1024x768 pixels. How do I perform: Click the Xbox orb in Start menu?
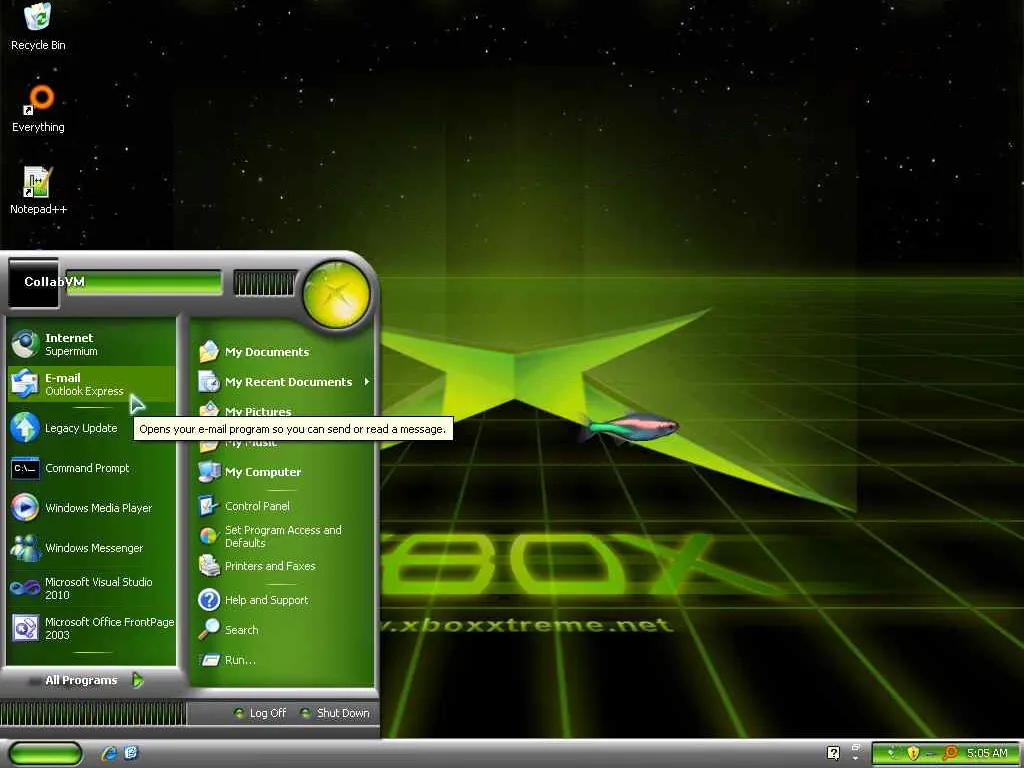(336, 294)
